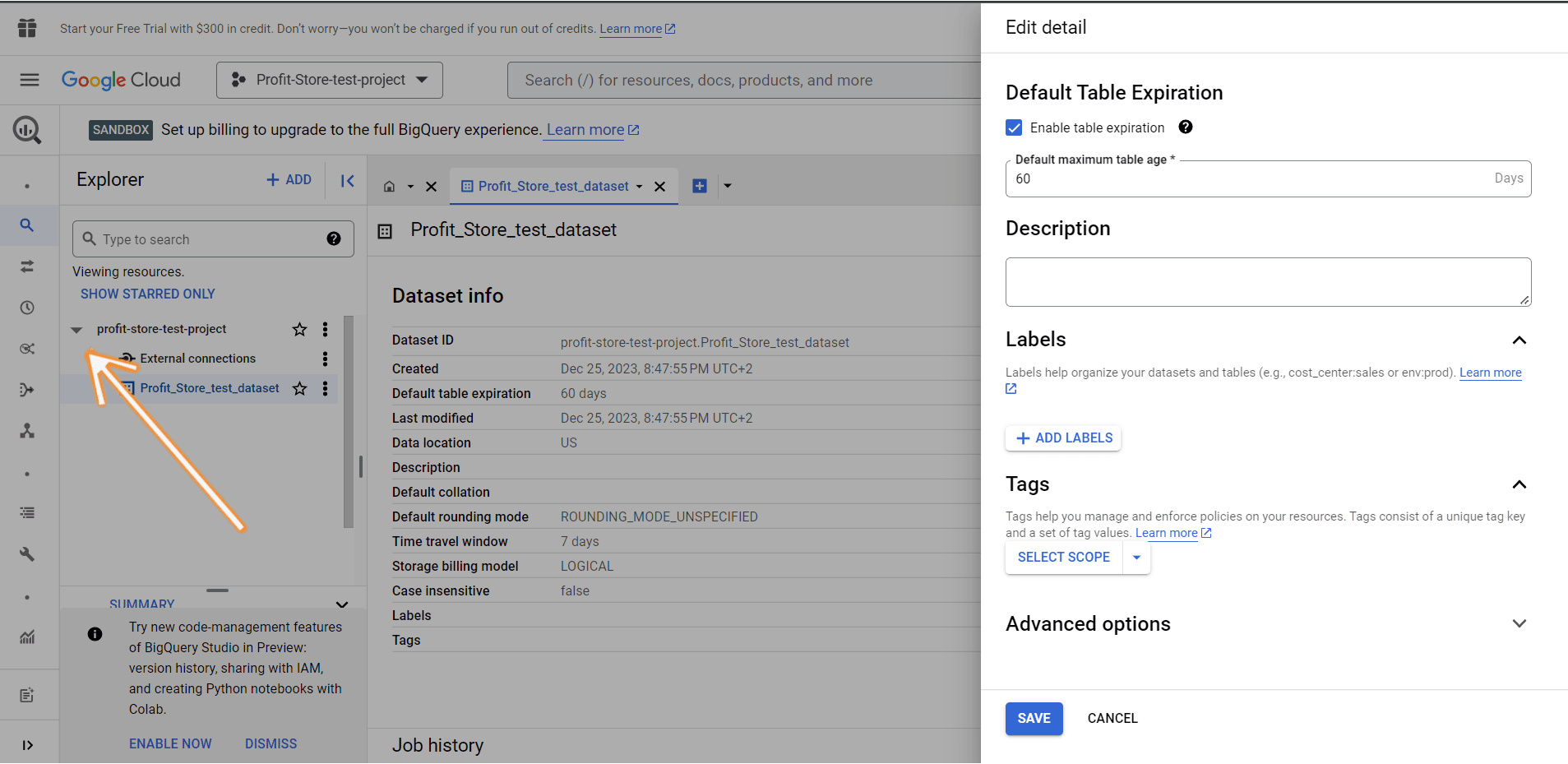The image size is (1568, 764).
Task: Close the Profit_Store_test_dataset tab
Action: [x=659, y=187]
